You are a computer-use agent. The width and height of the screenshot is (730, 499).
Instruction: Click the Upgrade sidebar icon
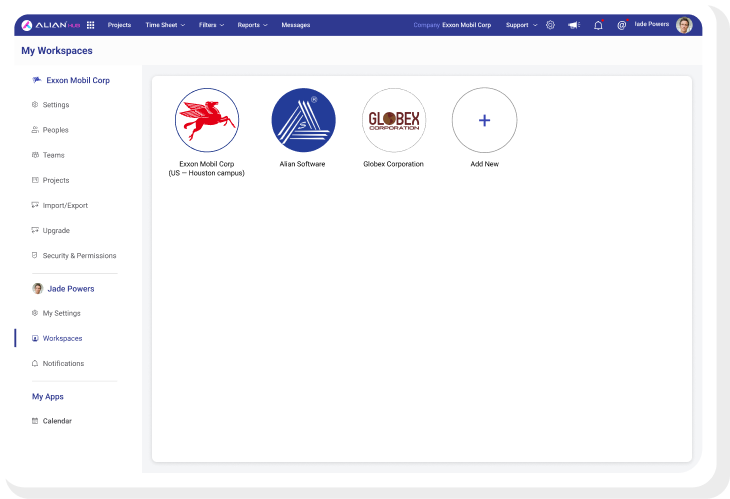pos(35,230)
